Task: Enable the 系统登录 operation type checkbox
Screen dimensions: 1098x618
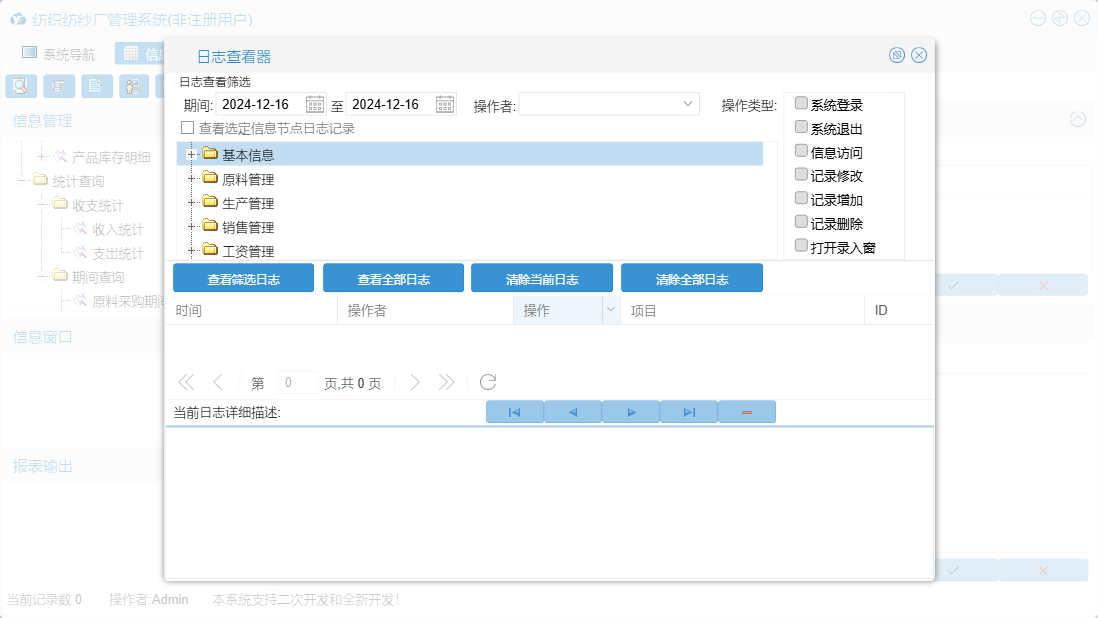Action: pyautogui.click(x=801, y=104)
